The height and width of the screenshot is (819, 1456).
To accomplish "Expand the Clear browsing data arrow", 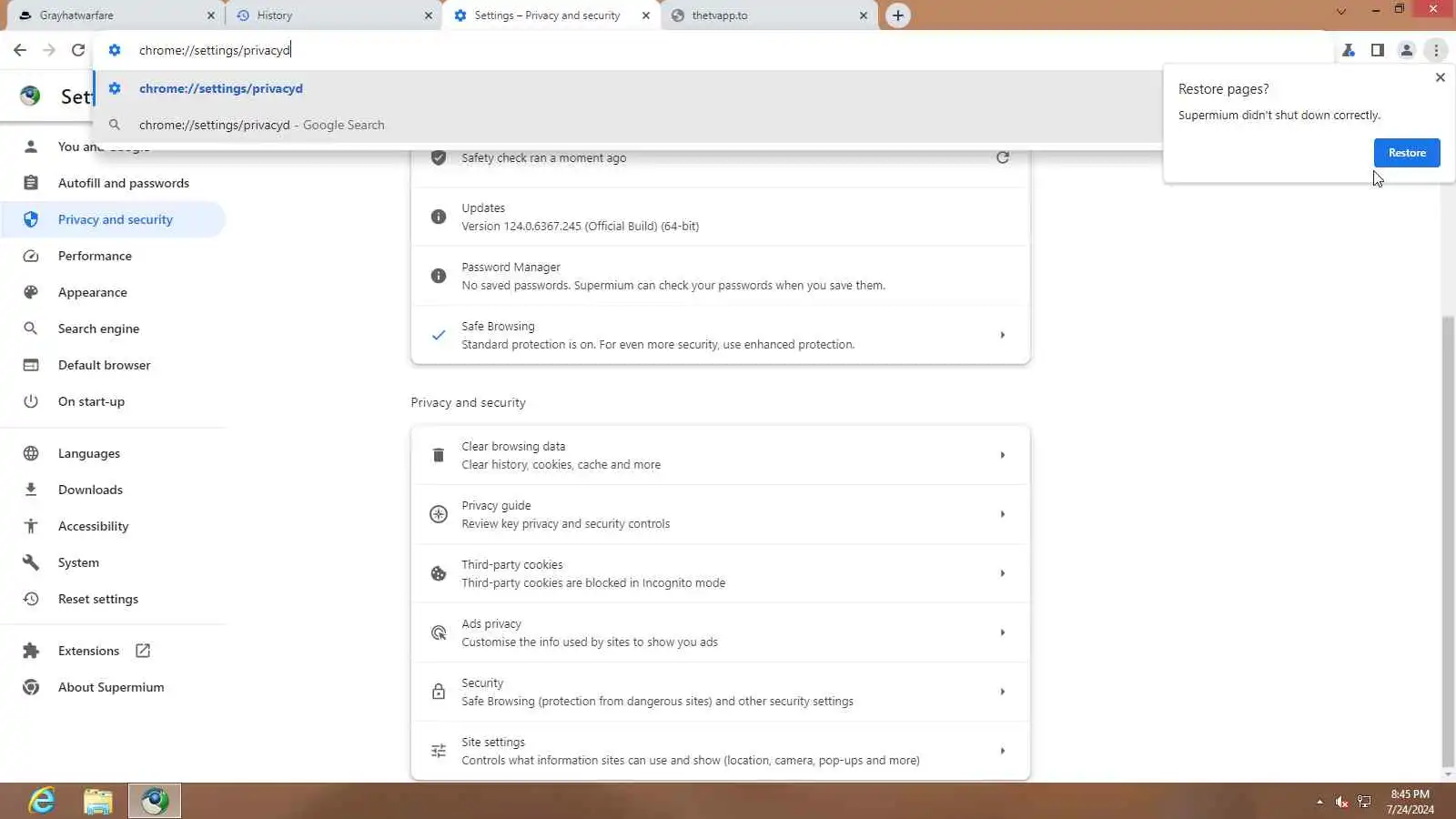I will point(1003,455).
